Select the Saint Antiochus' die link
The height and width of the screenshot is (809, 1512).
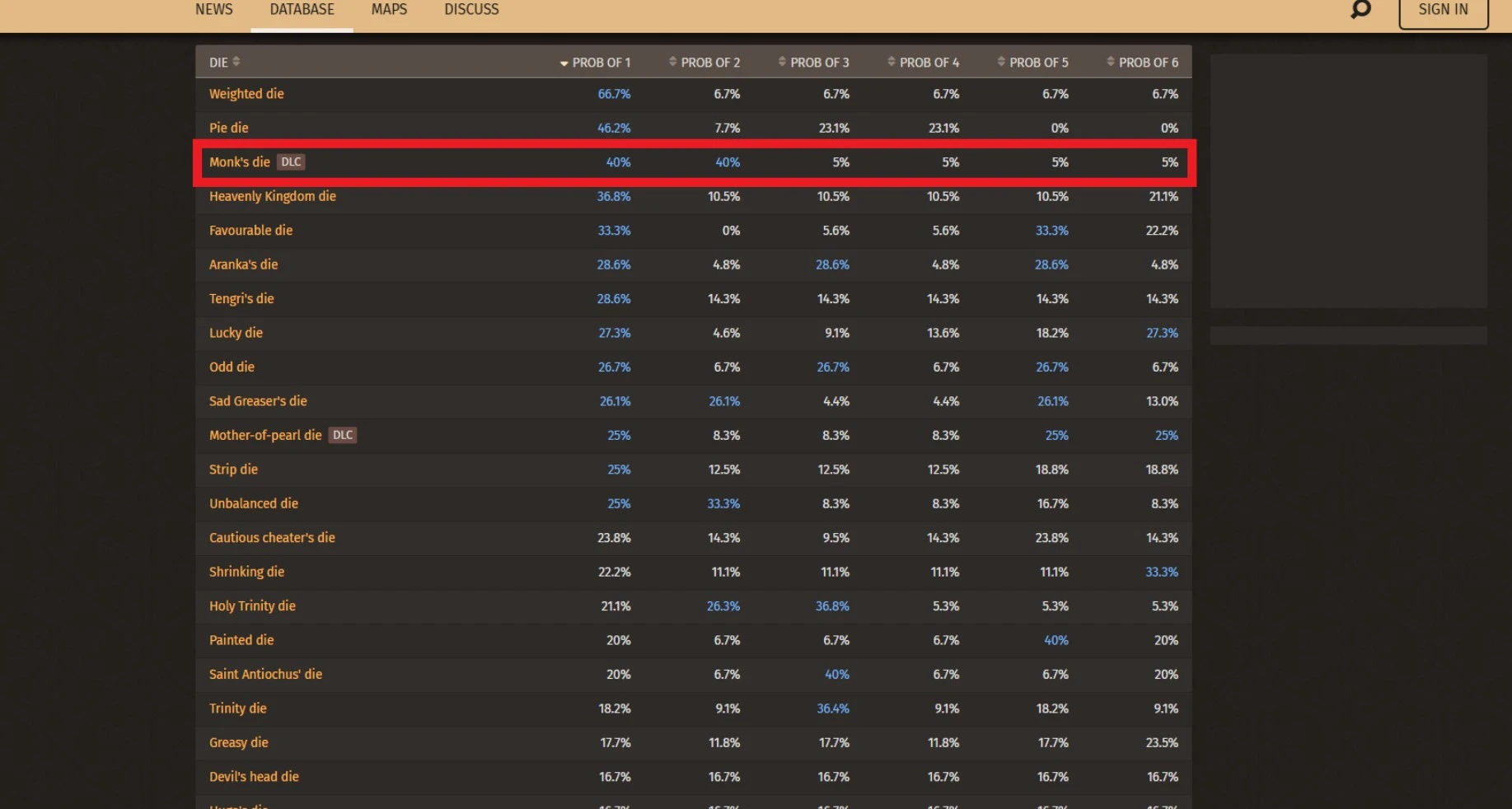265,674
